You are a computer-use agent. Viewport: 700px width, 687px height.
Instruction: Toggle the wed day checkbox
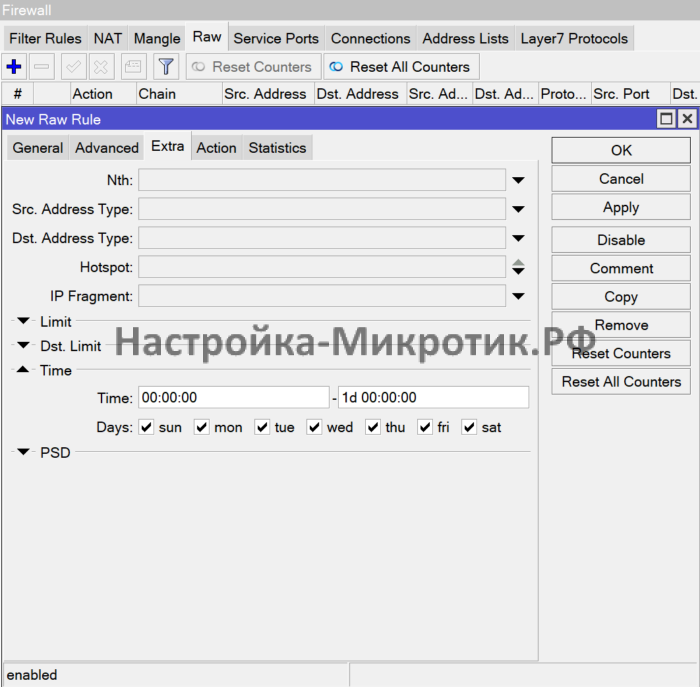(x=314, y=427)
